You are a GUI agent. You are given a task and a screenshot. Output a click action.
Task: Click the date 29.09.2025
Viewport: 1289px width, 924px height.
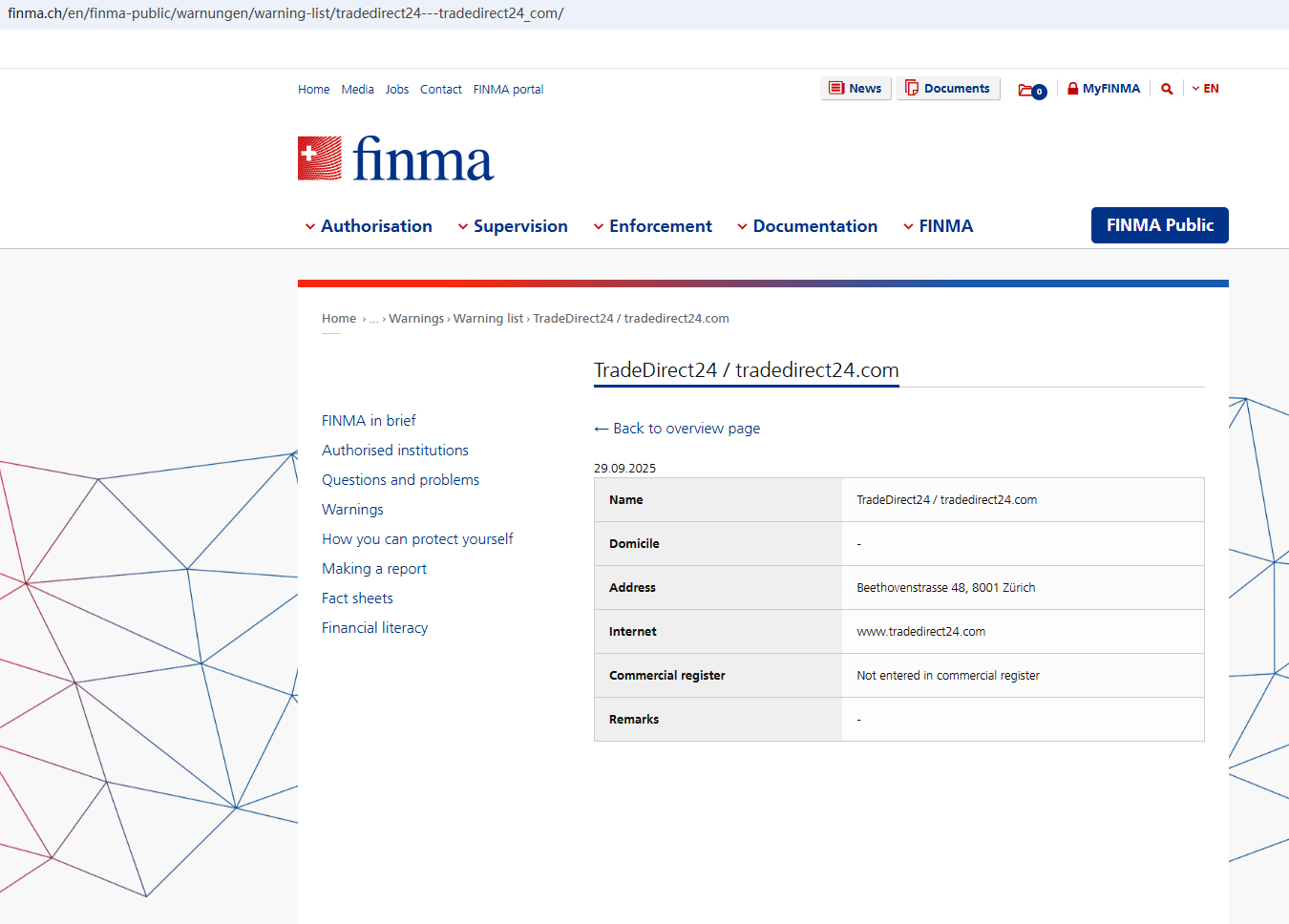pyautogui.click(x=624, y=469)
